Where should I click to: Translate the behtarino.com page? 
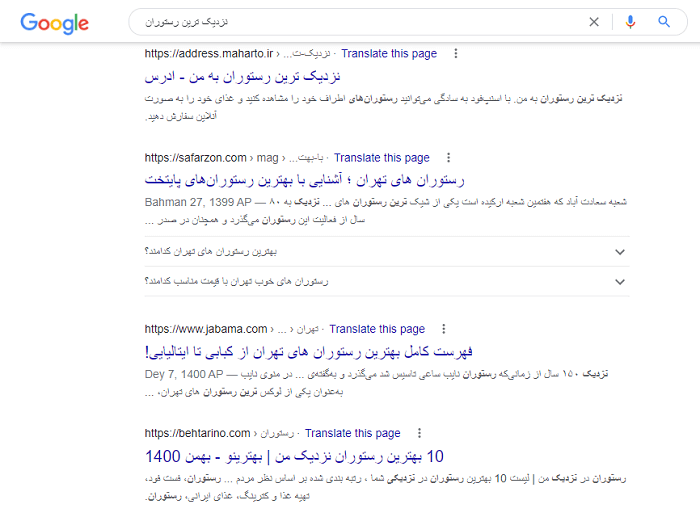(352, 433)
